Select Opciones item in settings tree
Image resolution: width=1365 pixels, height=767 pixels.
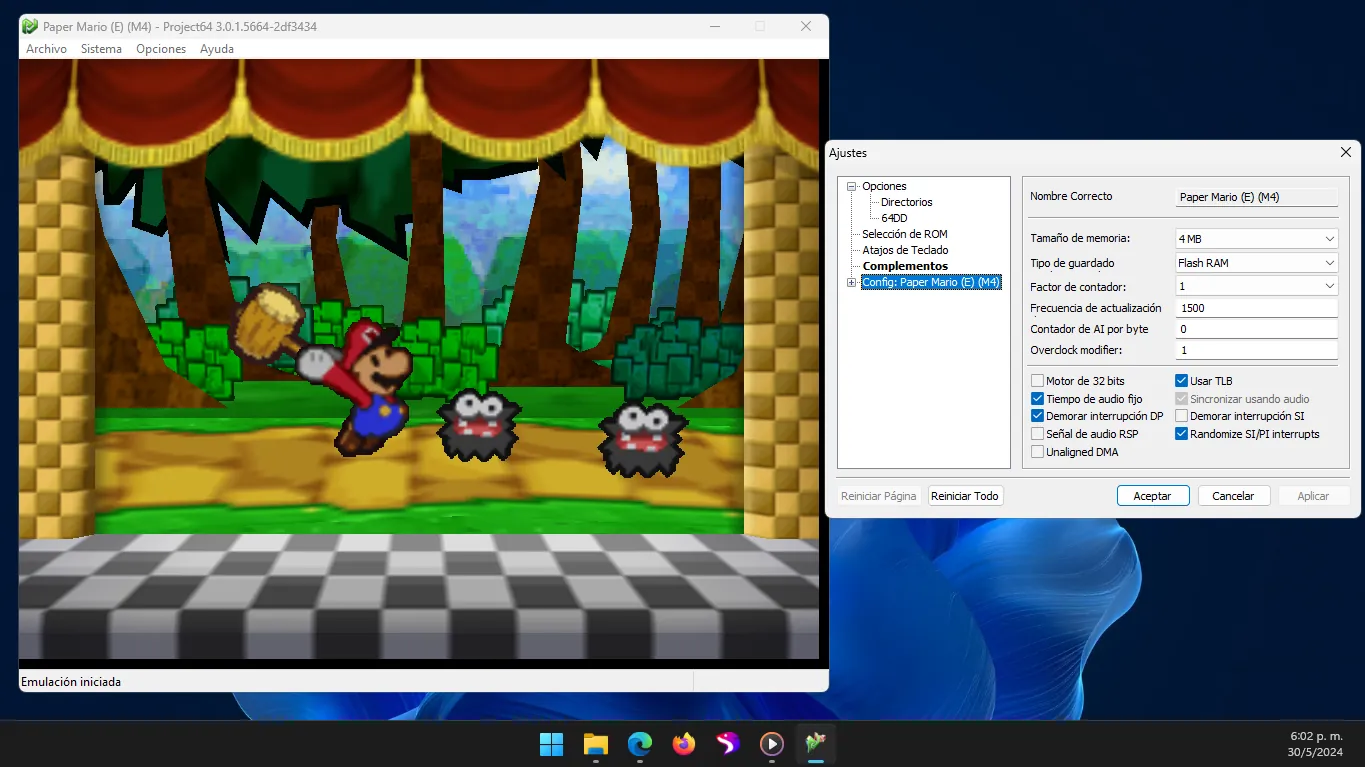[x=884, y=186]
